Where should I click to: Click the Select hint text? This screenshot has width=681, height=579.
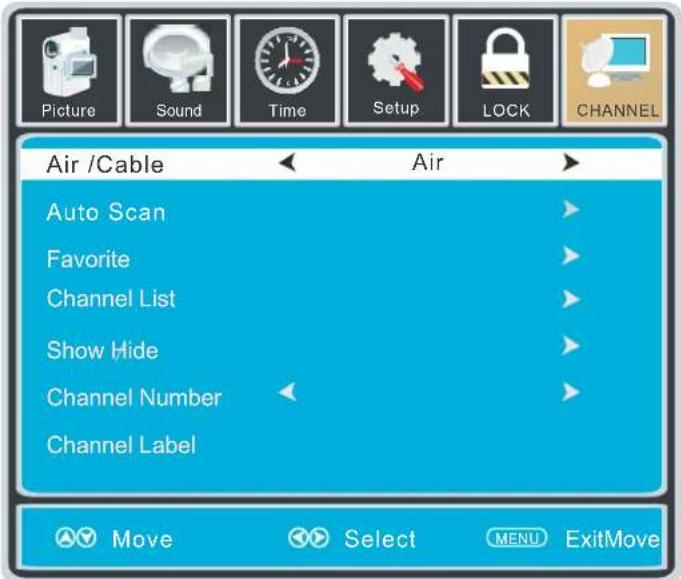[380, 539]
